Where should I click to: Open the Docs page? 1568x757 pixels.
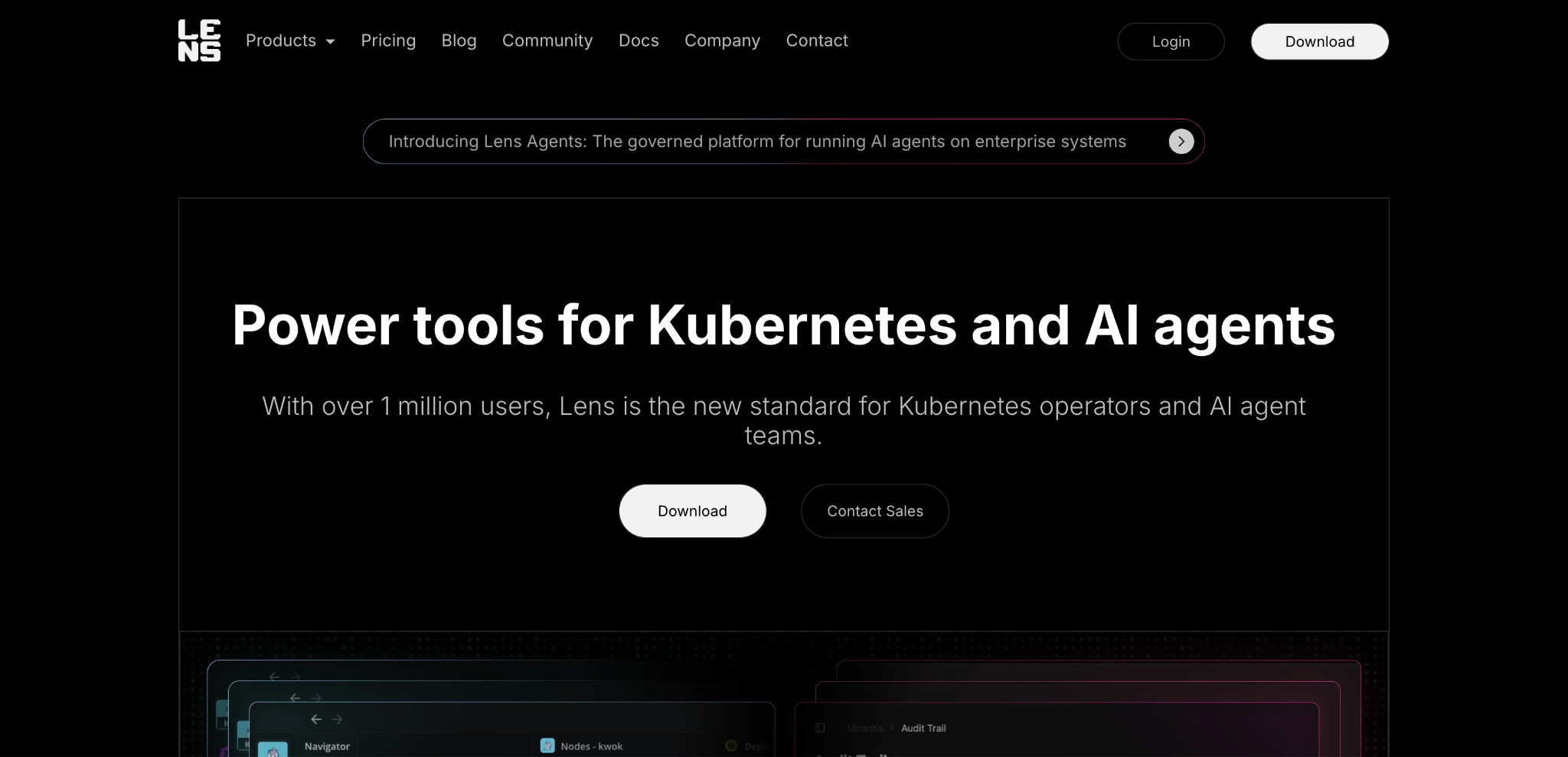pos(639,41)
